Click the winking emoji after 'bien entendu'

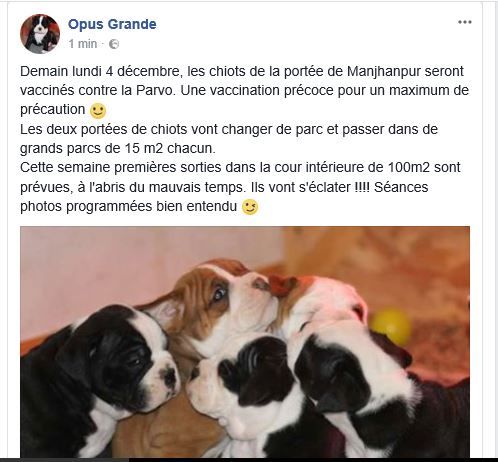click(x=250, y=207)
